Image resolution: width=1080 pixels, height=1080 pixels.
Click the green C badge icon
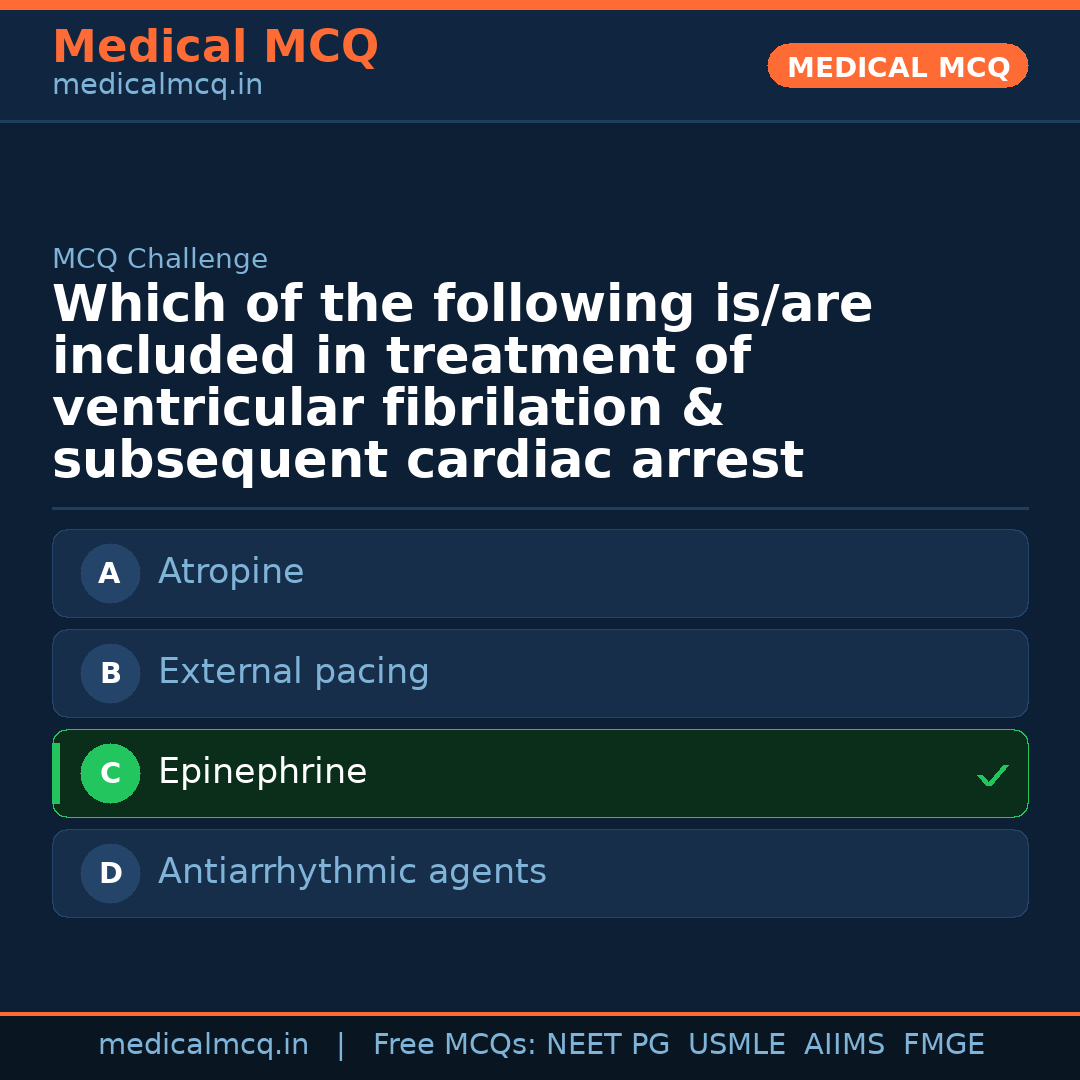[x=110, y=773]
